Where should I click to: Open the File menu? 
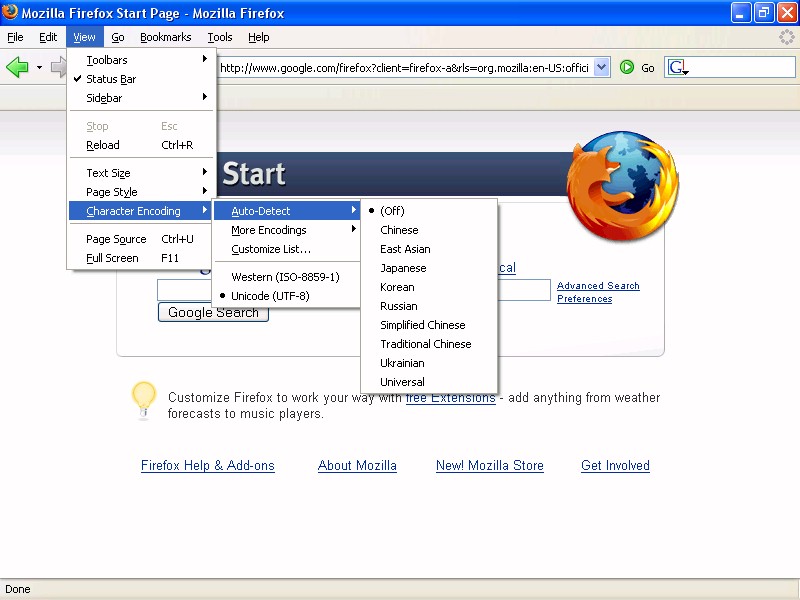15,37
